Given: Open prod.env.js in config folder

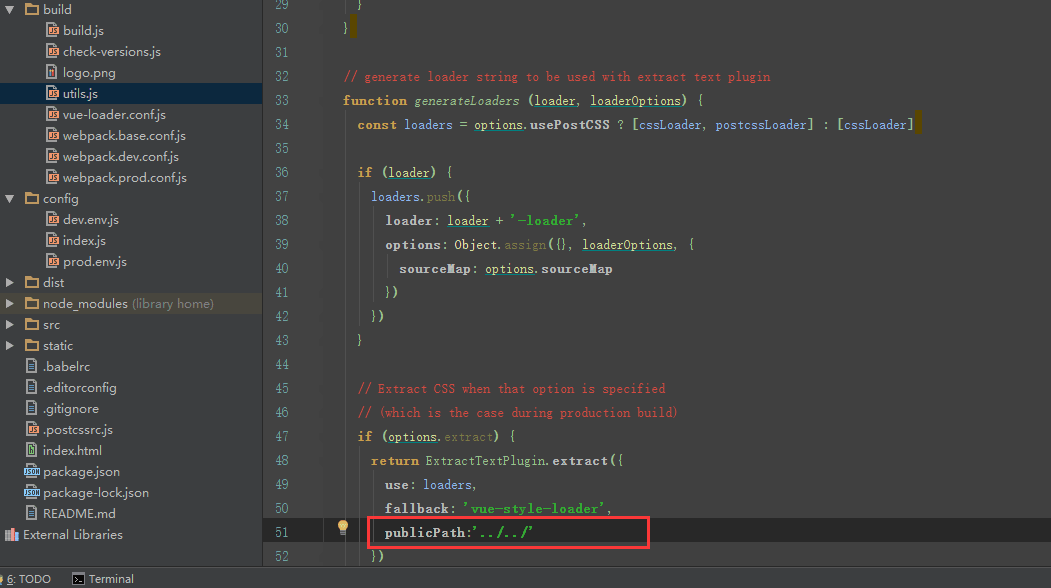Looking at the screenshot, I should click(94, 261).
